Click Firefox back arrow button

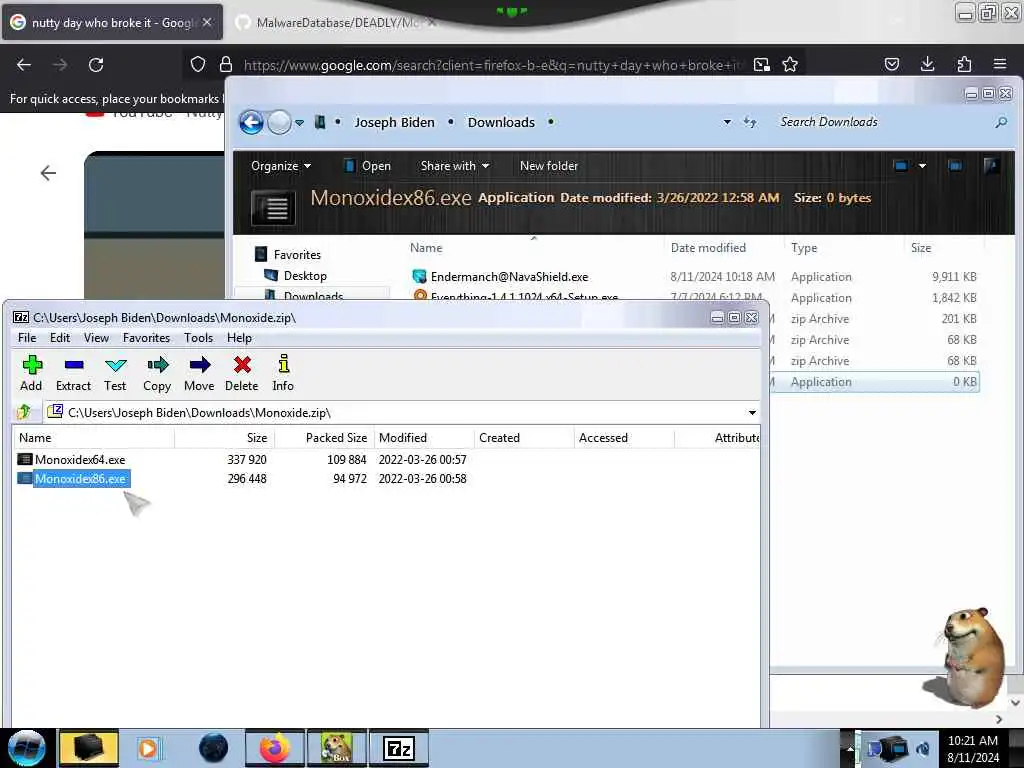(x=24, y=65)
